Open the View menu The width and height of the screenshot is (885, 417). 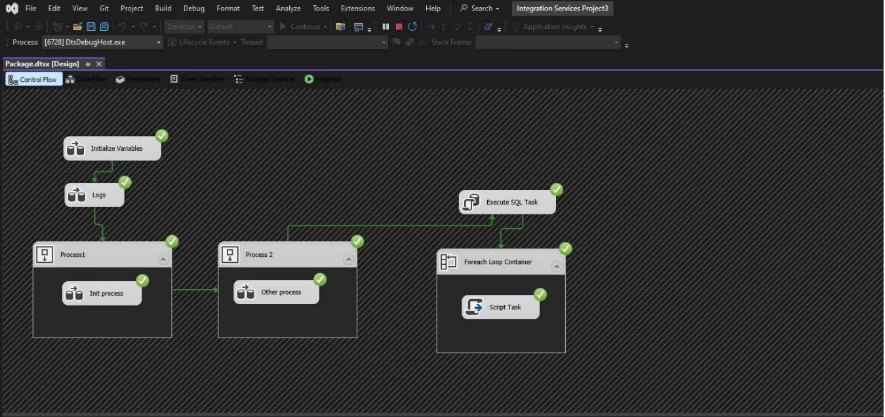(x=80, y=8)
